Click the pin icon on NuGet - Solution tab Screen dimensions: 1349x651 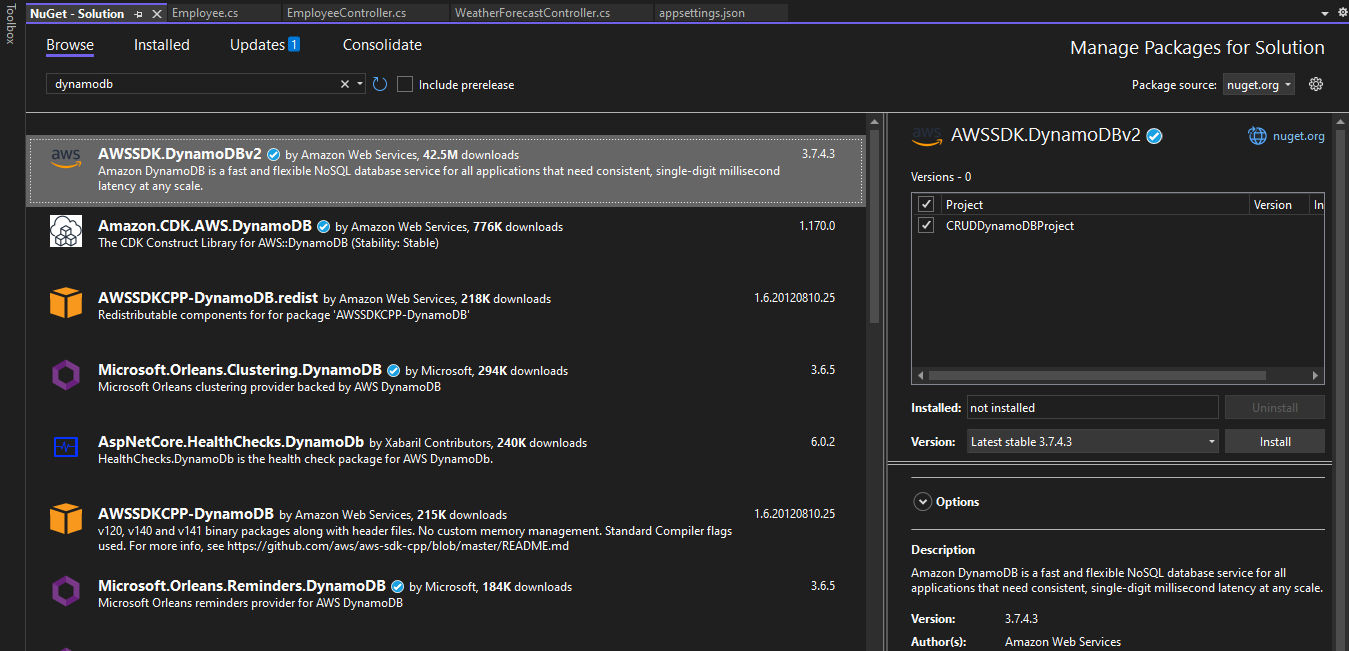point(139,14)
